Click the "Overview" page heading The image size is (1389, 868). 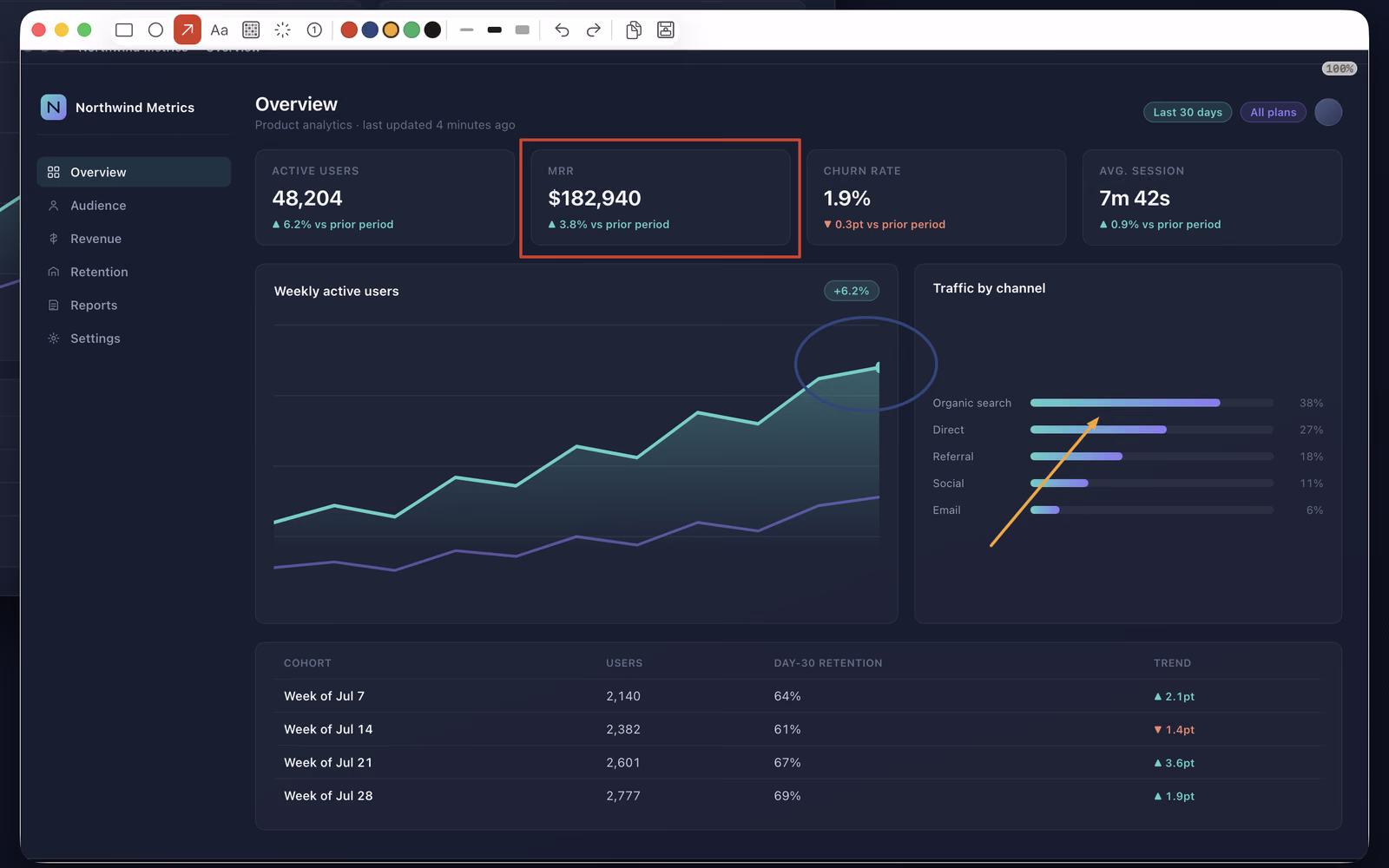[x=296, y=104]
